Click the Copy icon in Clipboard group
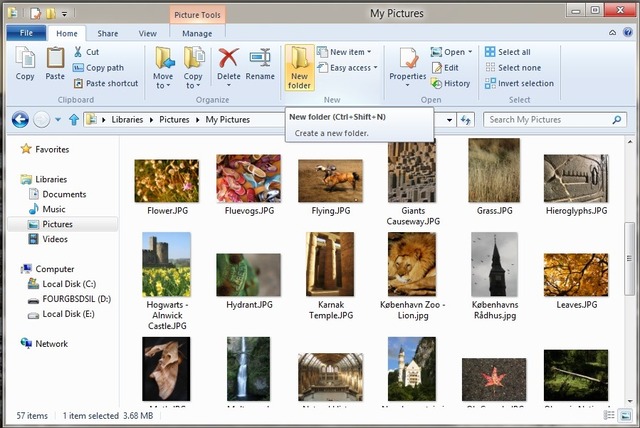 point(25,64)
